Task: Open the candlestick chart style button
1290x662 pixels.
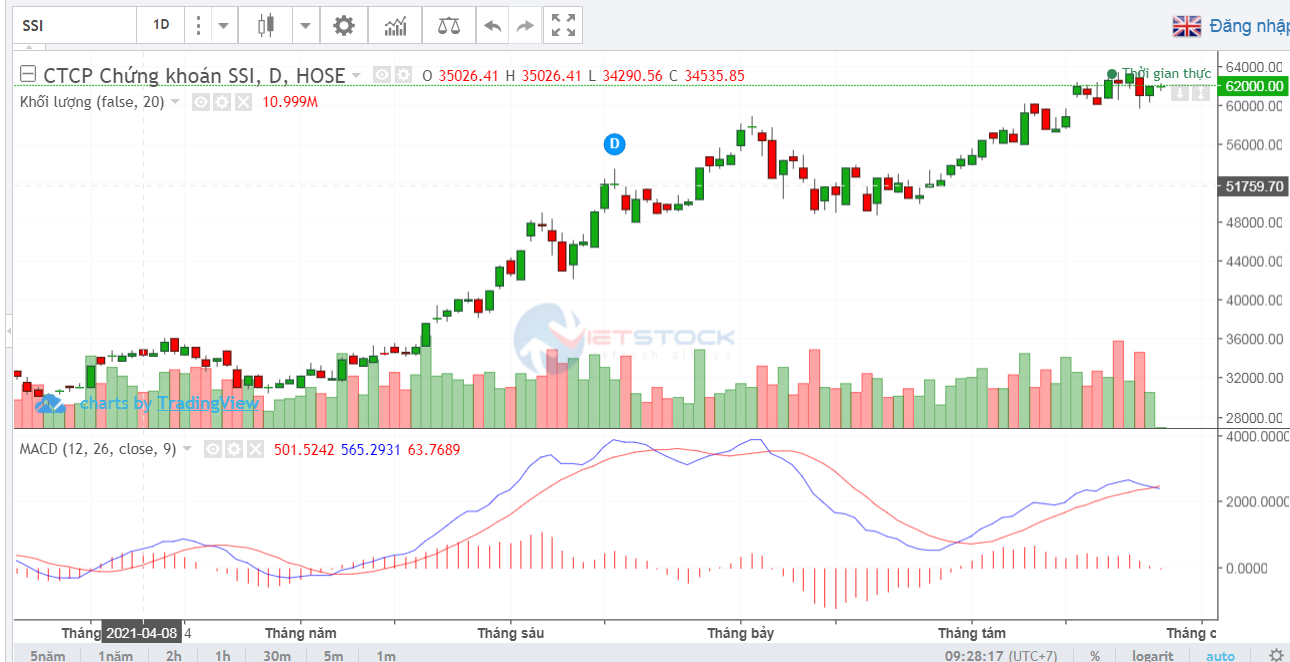Action: coord(265,25)
